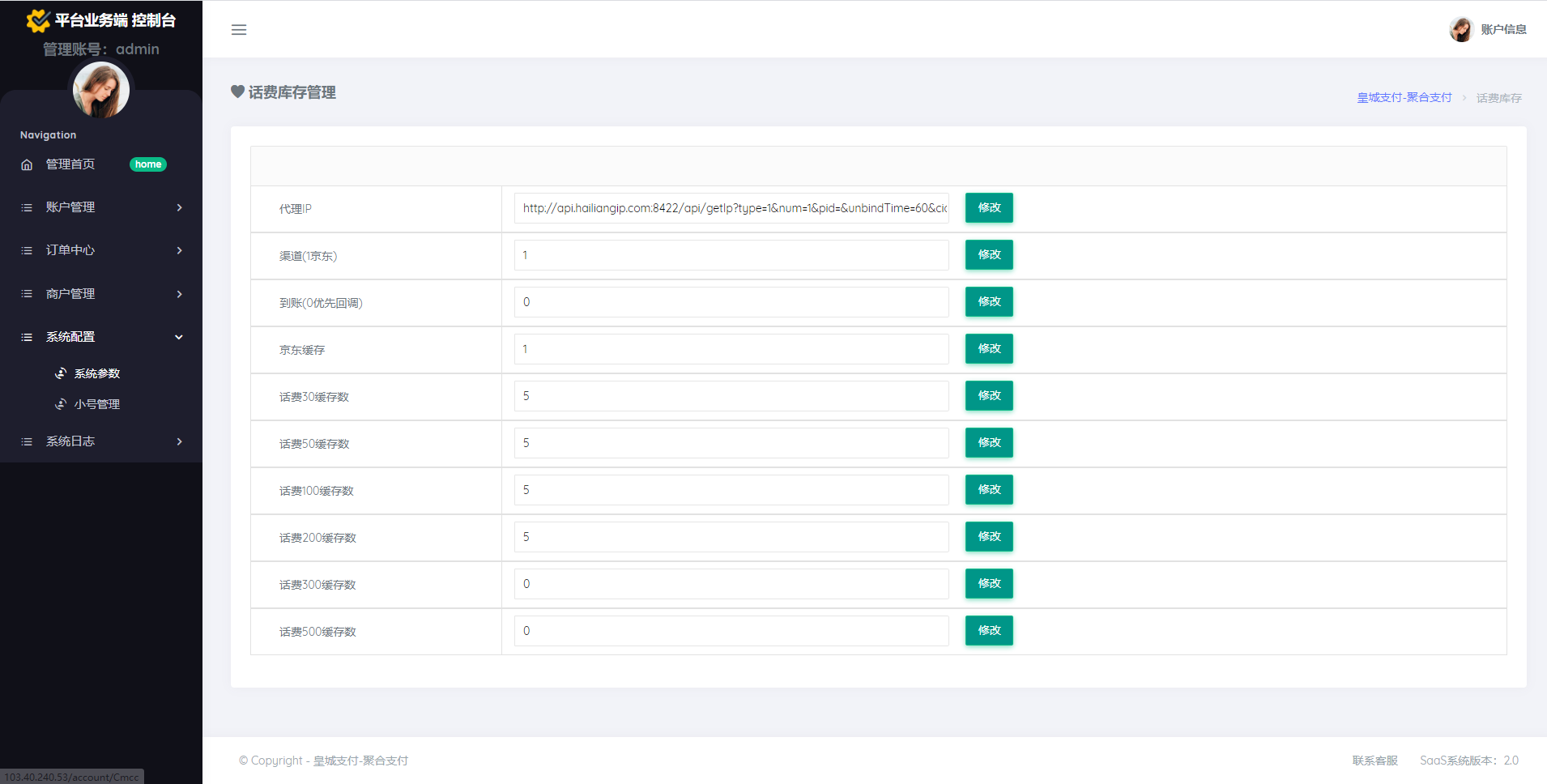Image resolution: width=1547 pixels, height=784 pixels.
Task: Toggle the hamburger sidebar menu icon
Action: [239, 30]
